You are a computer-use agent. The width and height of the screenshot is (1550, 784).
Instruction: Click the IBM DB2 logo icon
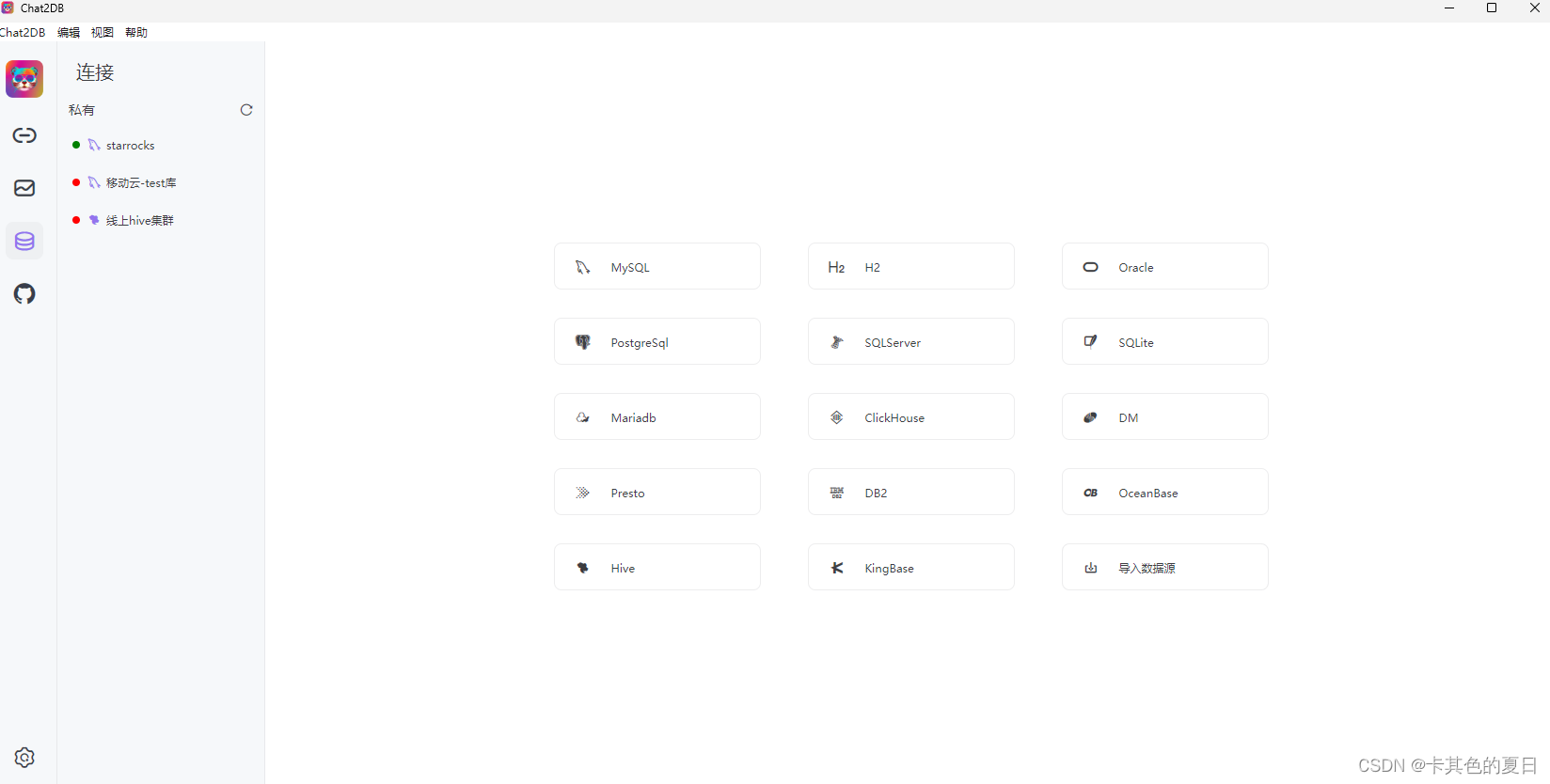pos(836,493)
